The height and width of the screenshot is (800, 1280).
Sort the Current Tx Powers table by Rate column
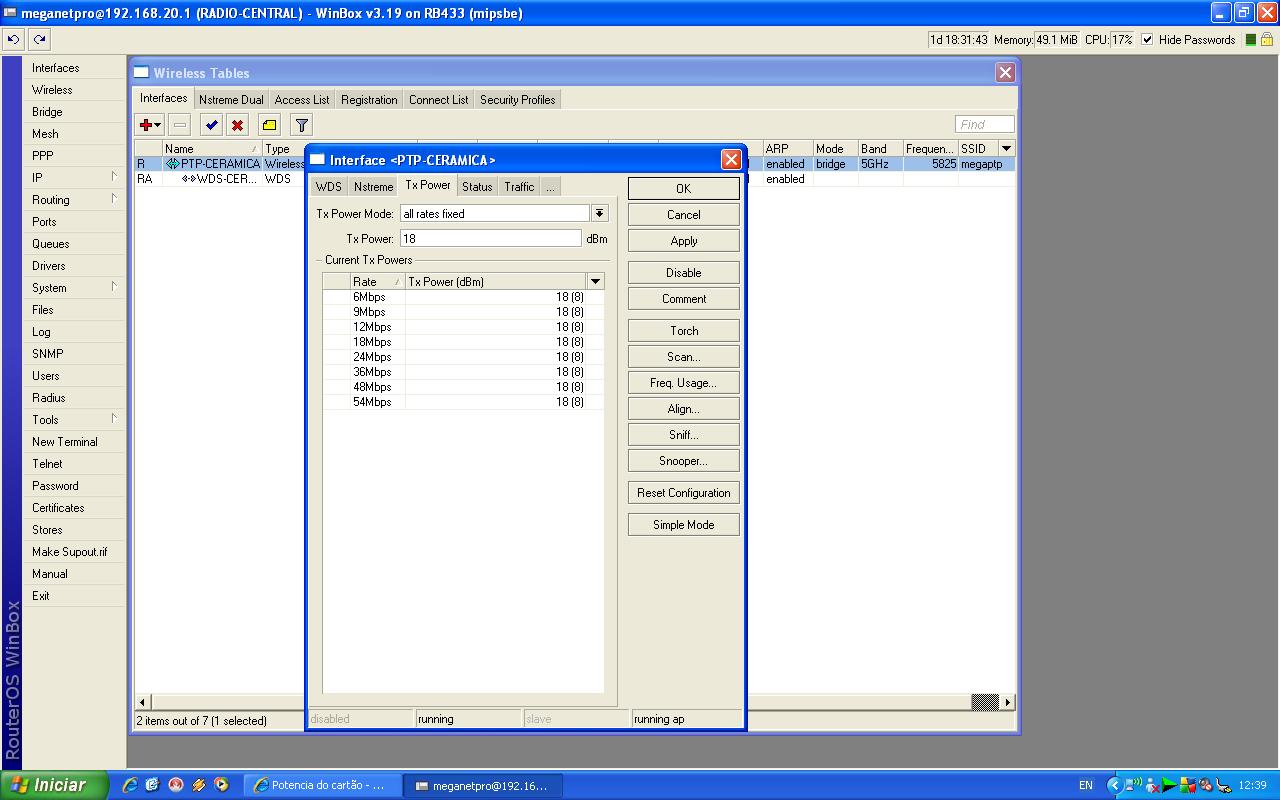pos(377,282)
